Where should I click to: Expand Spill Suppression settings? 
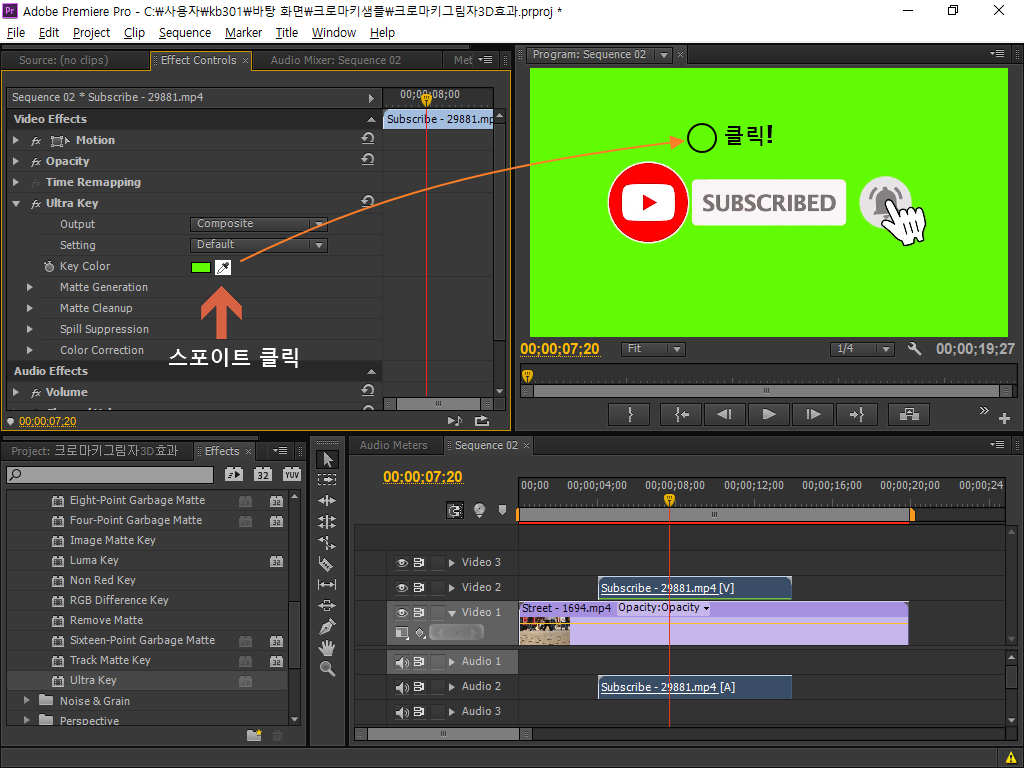pyautogui.click(x=29, y=328)
